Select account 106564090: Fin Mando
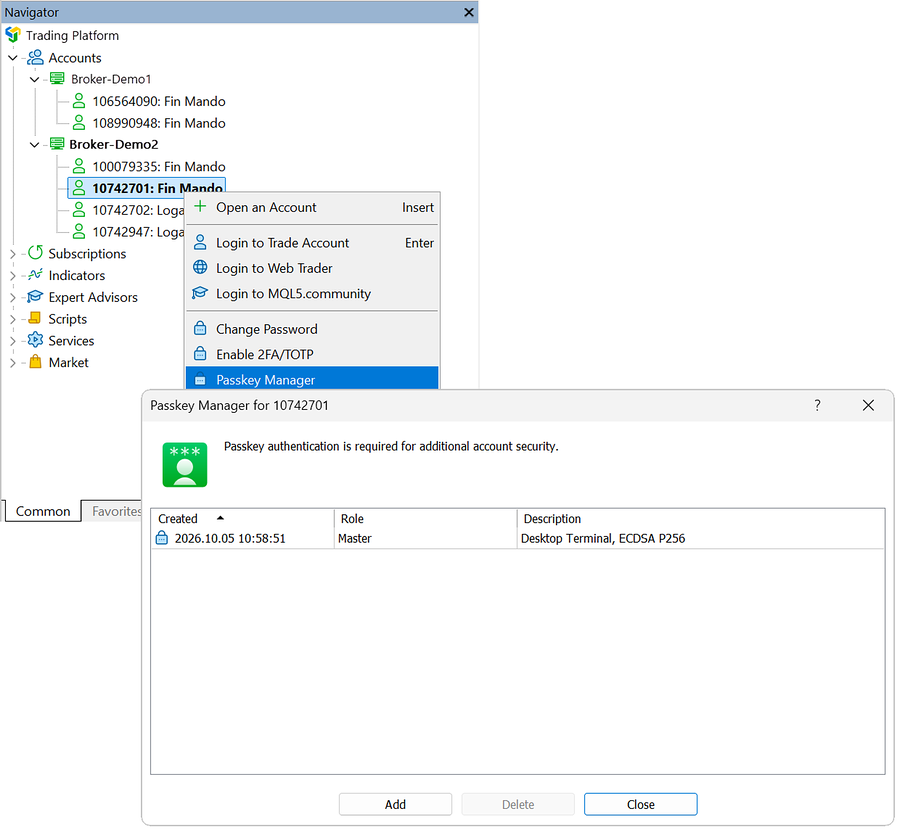 click(159, 101)
